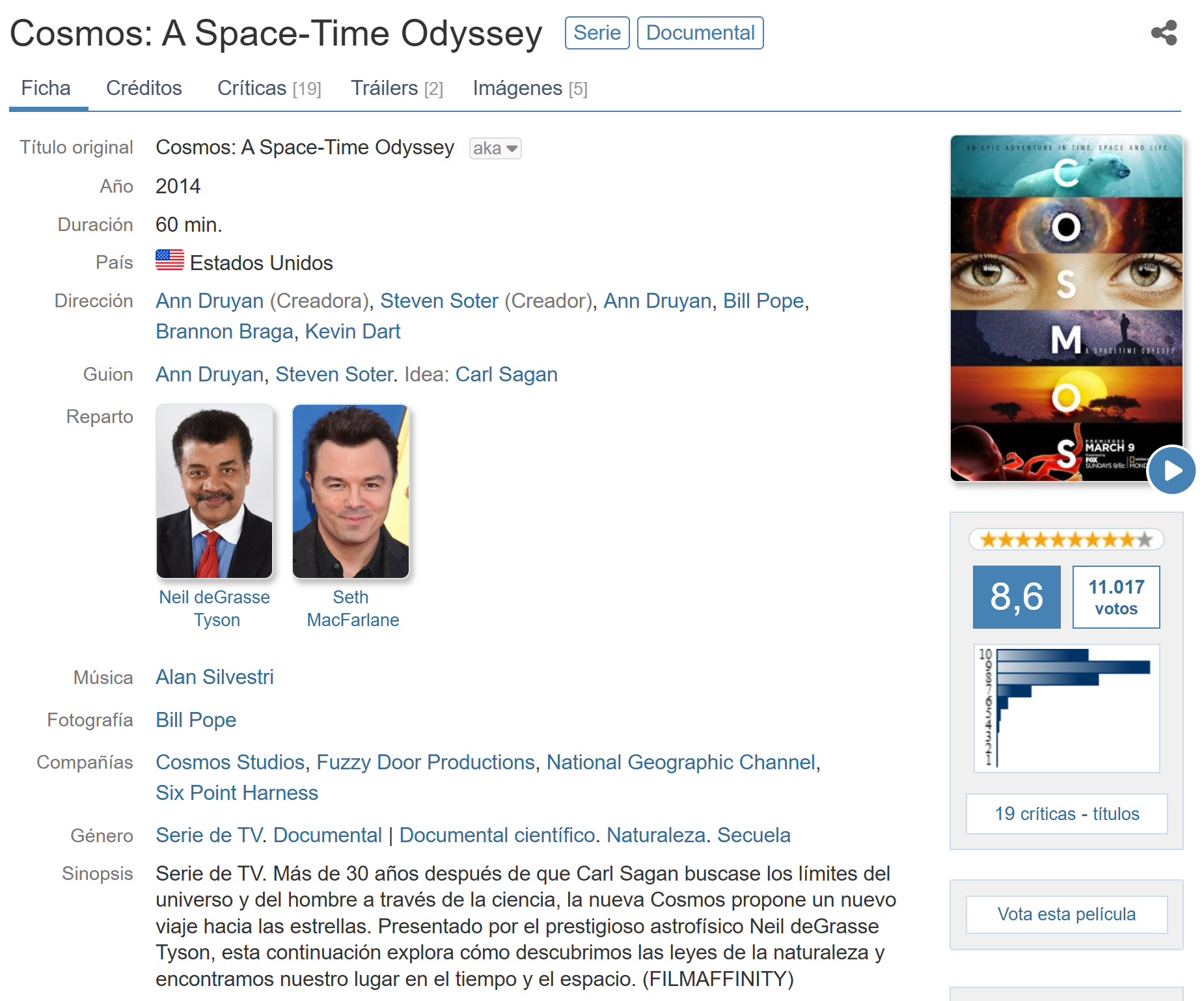Follow the Alan Silvestri music link
Screen dimensions: 1204x1001
tap(214, 678)
